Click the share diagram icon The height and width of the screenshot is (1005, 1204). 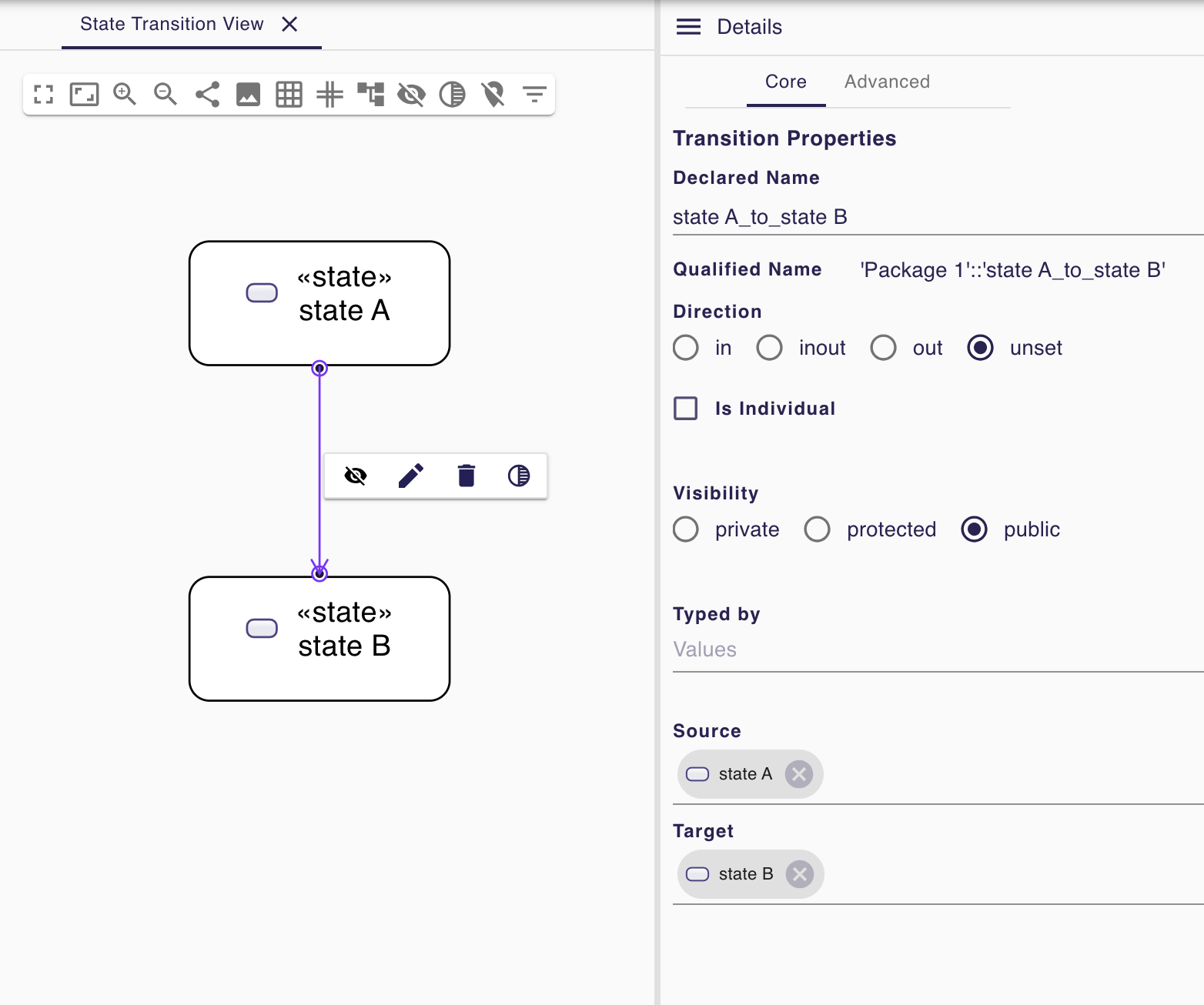tap(207, 95)
